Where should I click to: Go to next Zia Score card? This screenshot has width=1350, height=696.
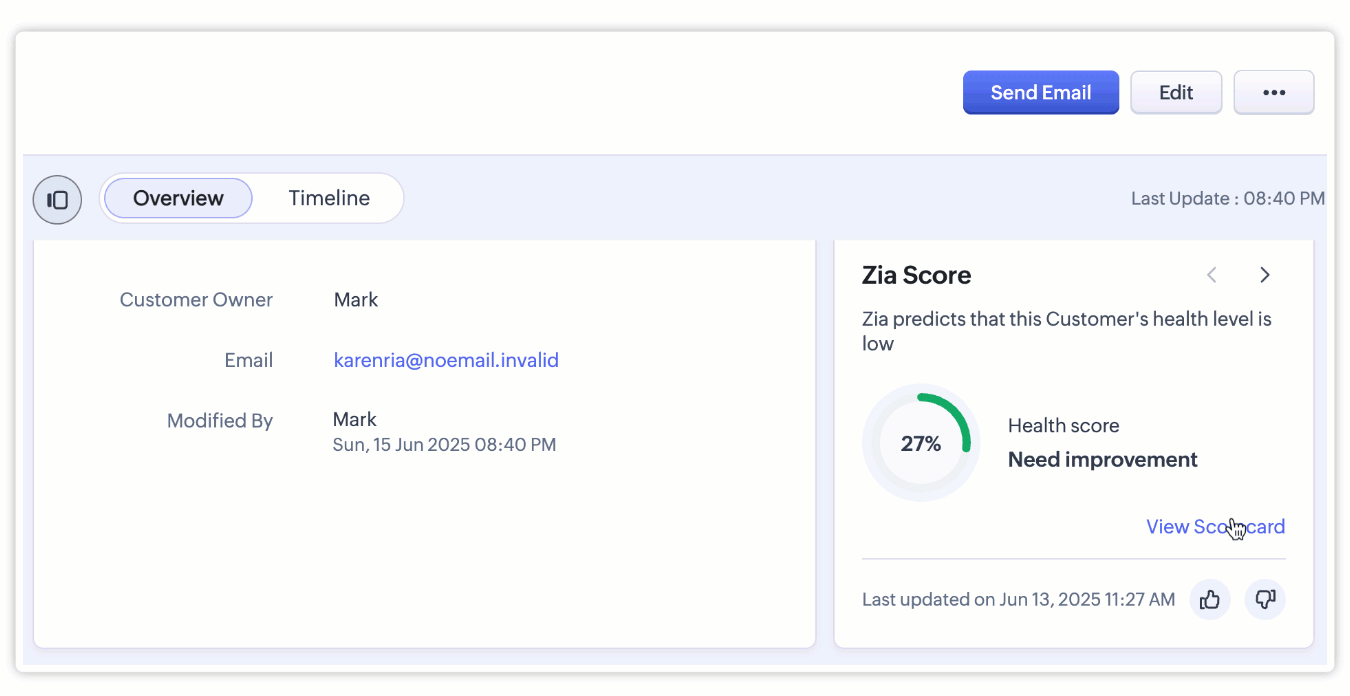tap(1265, 275)
